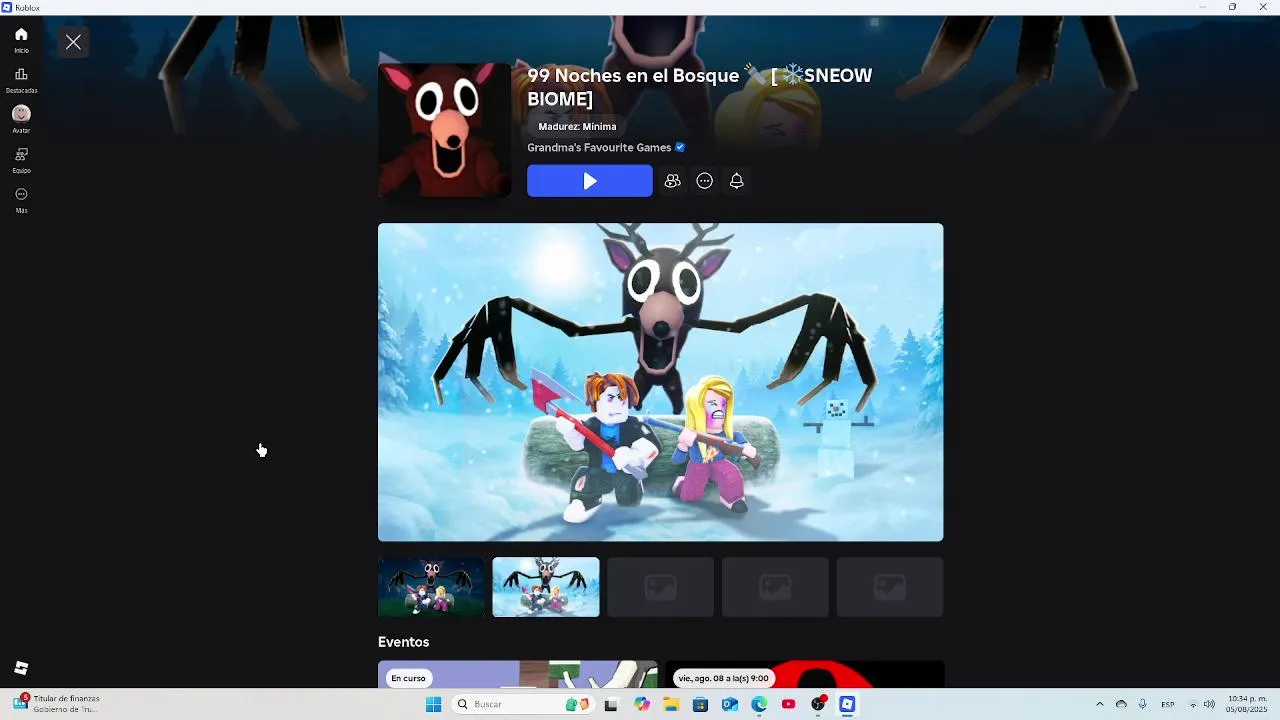
Task: Open the Windows Start menu
Action: point(433,704)
